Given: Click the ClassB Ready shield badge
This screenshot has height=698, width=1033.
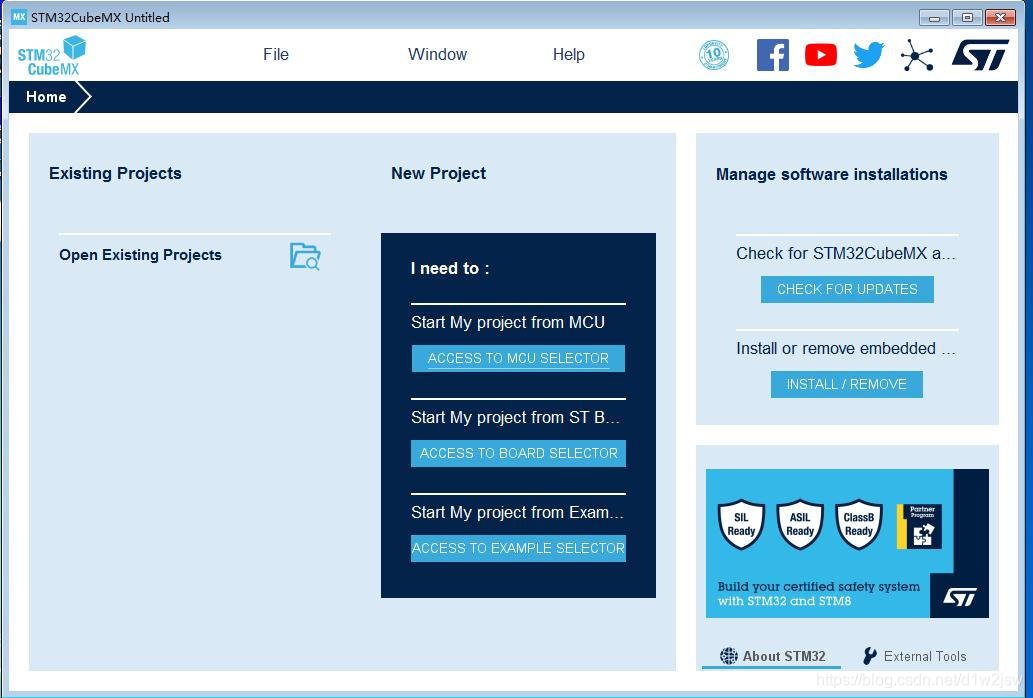Looking at the screenshot, I should [x=858, y=524].
